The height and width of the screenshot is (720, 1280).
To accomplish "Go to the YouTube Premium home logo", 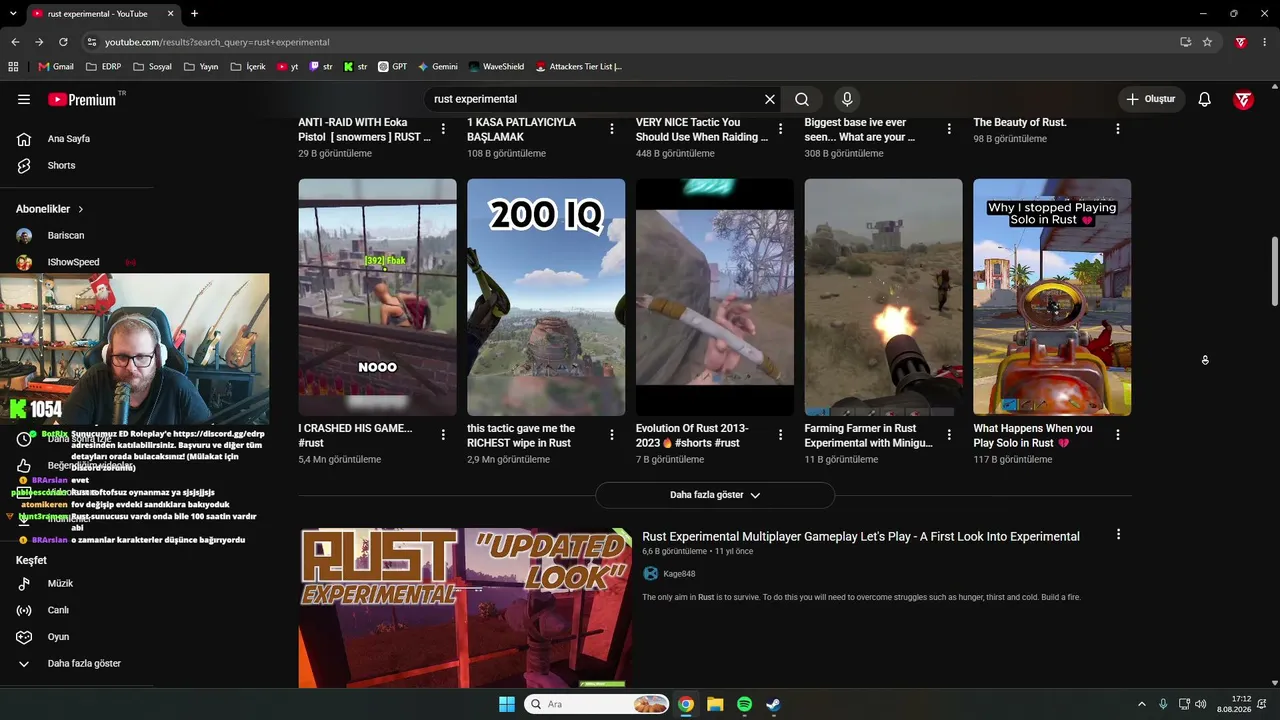I will coord(82,99).
